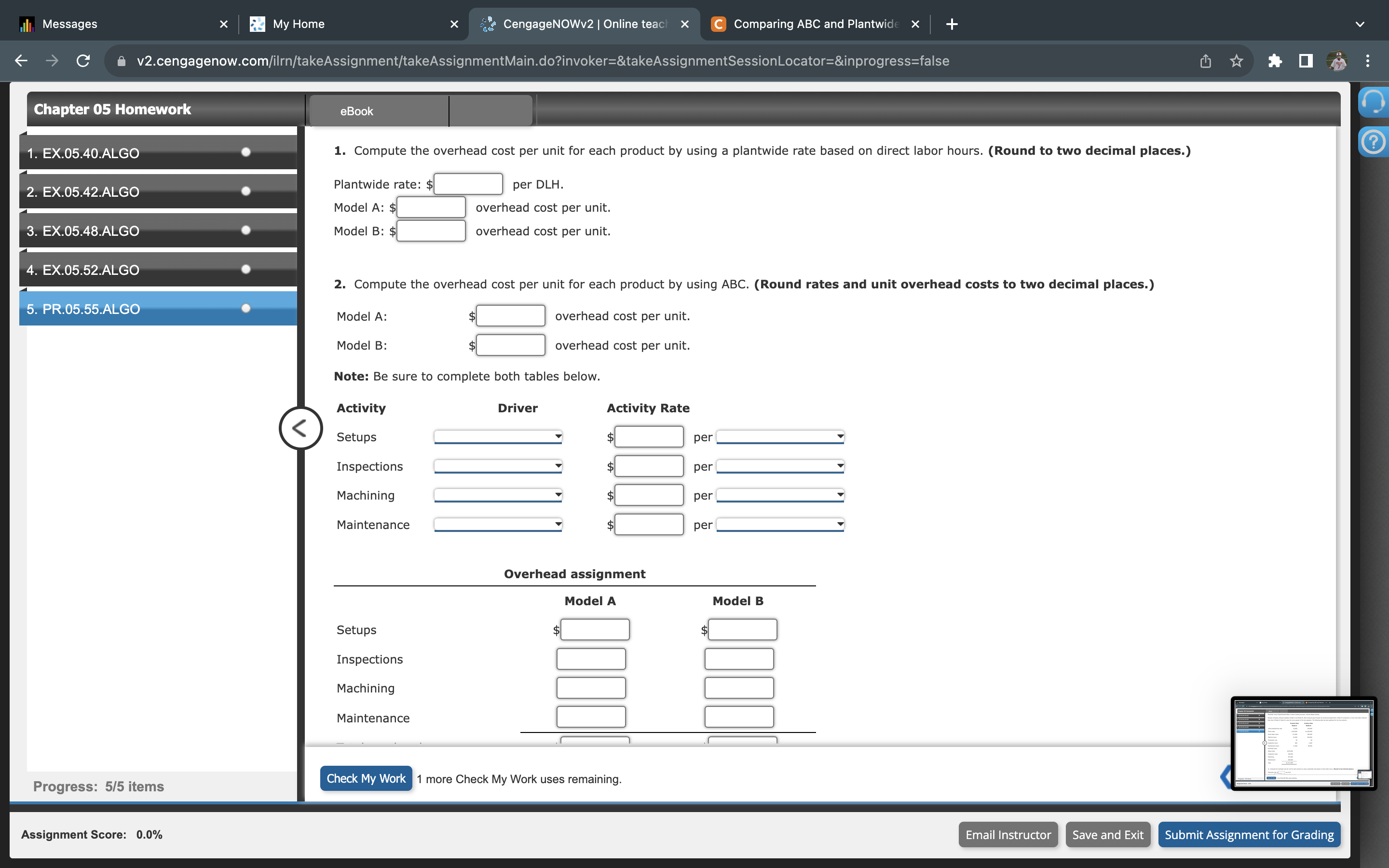Click the bookmark star icon
The width and height of the screenshot is (1389, 868).
tap(1236, 61)
